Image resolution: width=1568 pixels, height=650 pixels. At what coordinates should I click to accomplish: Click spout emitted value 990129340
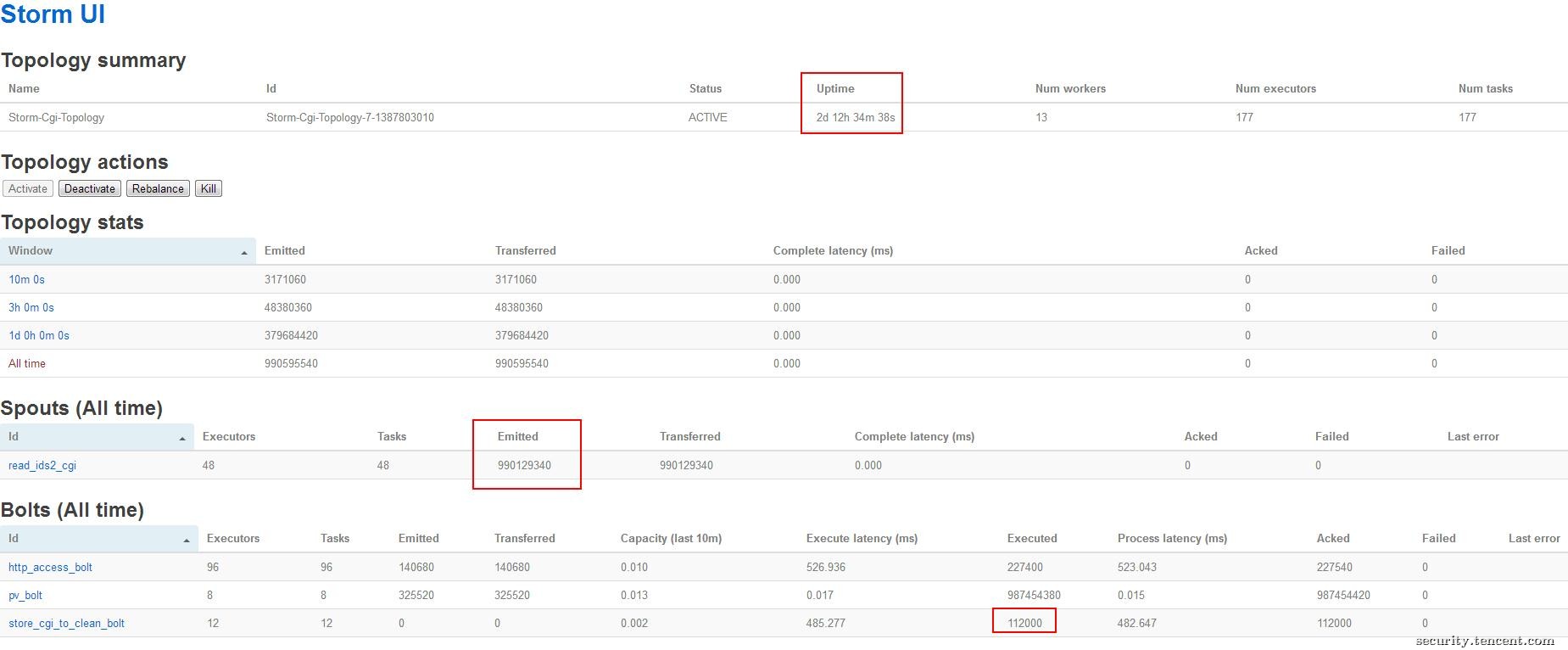pos(524,465)
